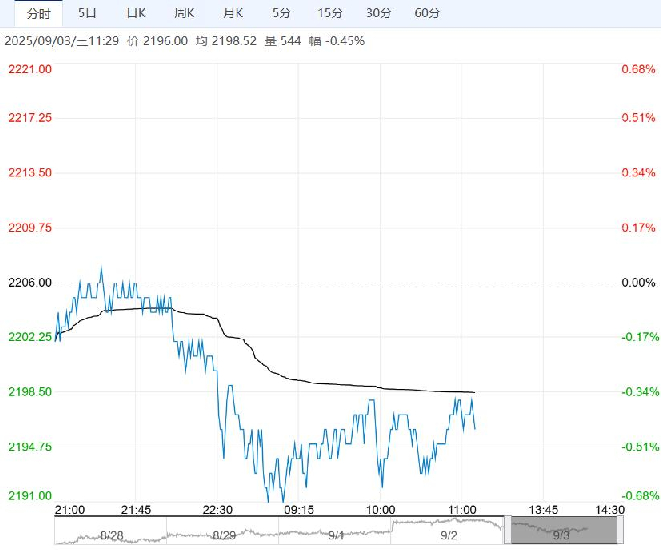This screenshot has width=661, height=550.
Task: Jump to 9/2 in the overview timeline
Action: pyautogui.click(x=449, y=535)
